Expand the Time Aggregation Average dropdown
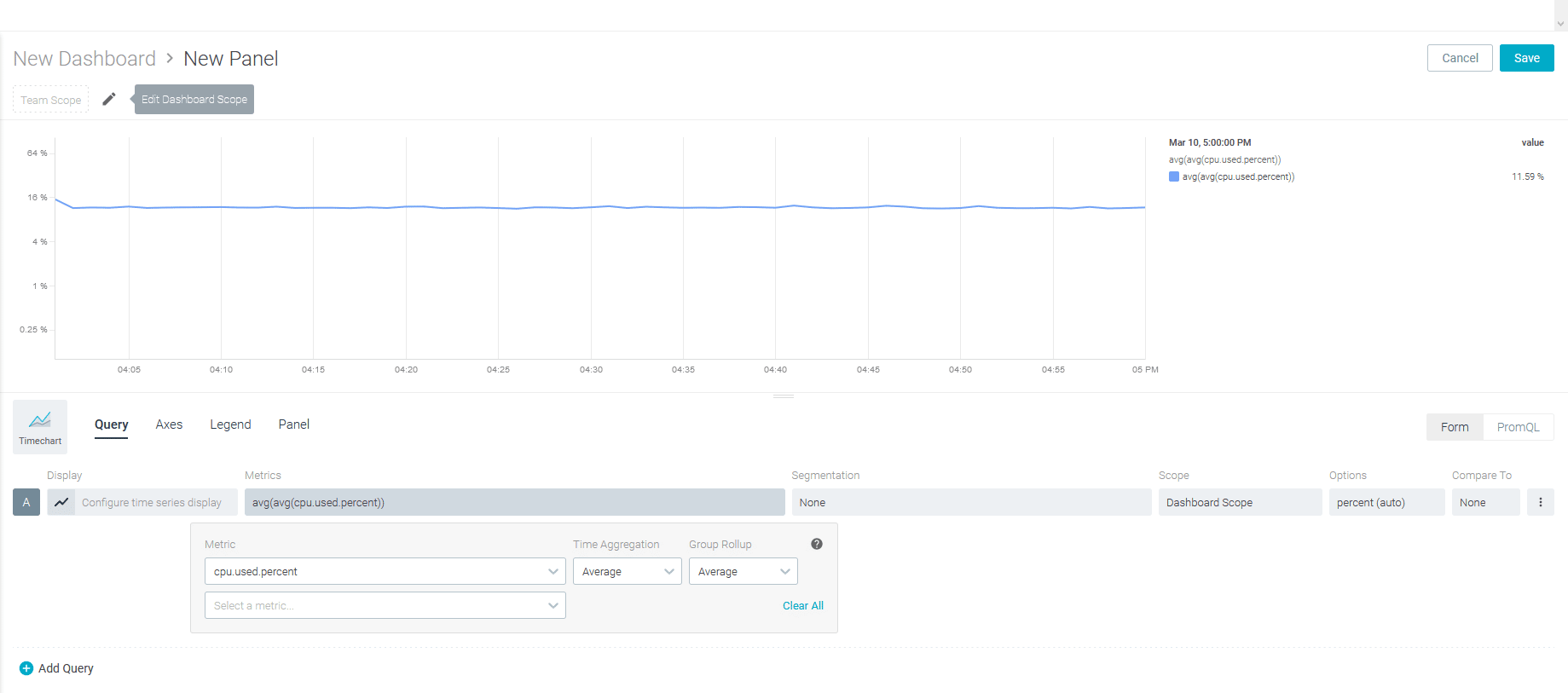 (x=627, y=571)
